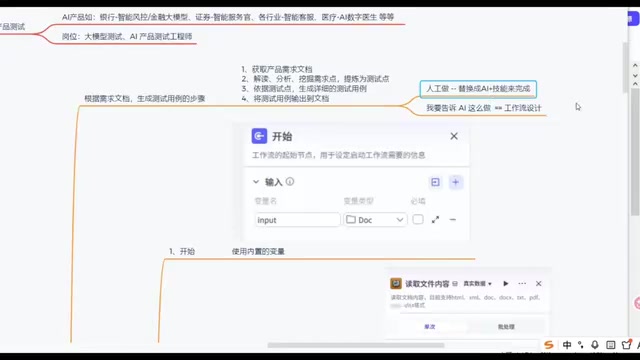640x360 pixels.
Task: Switch to the 单次 tab
Action: pos(430,327)
